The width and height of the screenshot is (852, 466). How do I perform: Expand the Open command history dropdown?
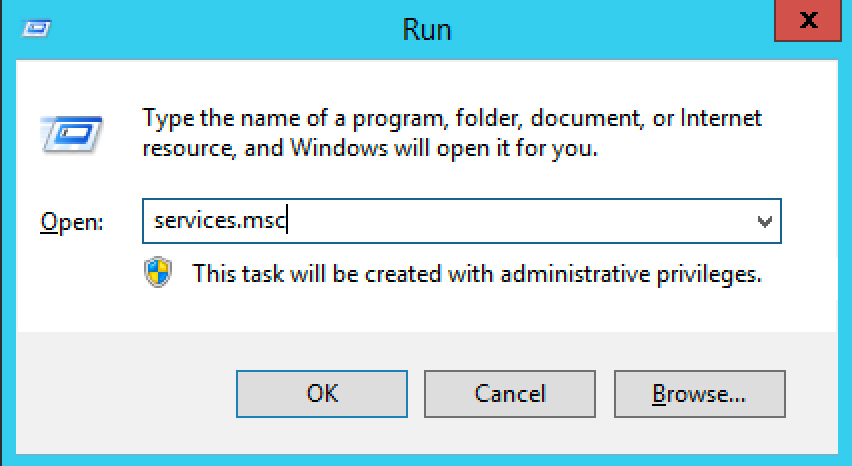[x=765, y=222]
